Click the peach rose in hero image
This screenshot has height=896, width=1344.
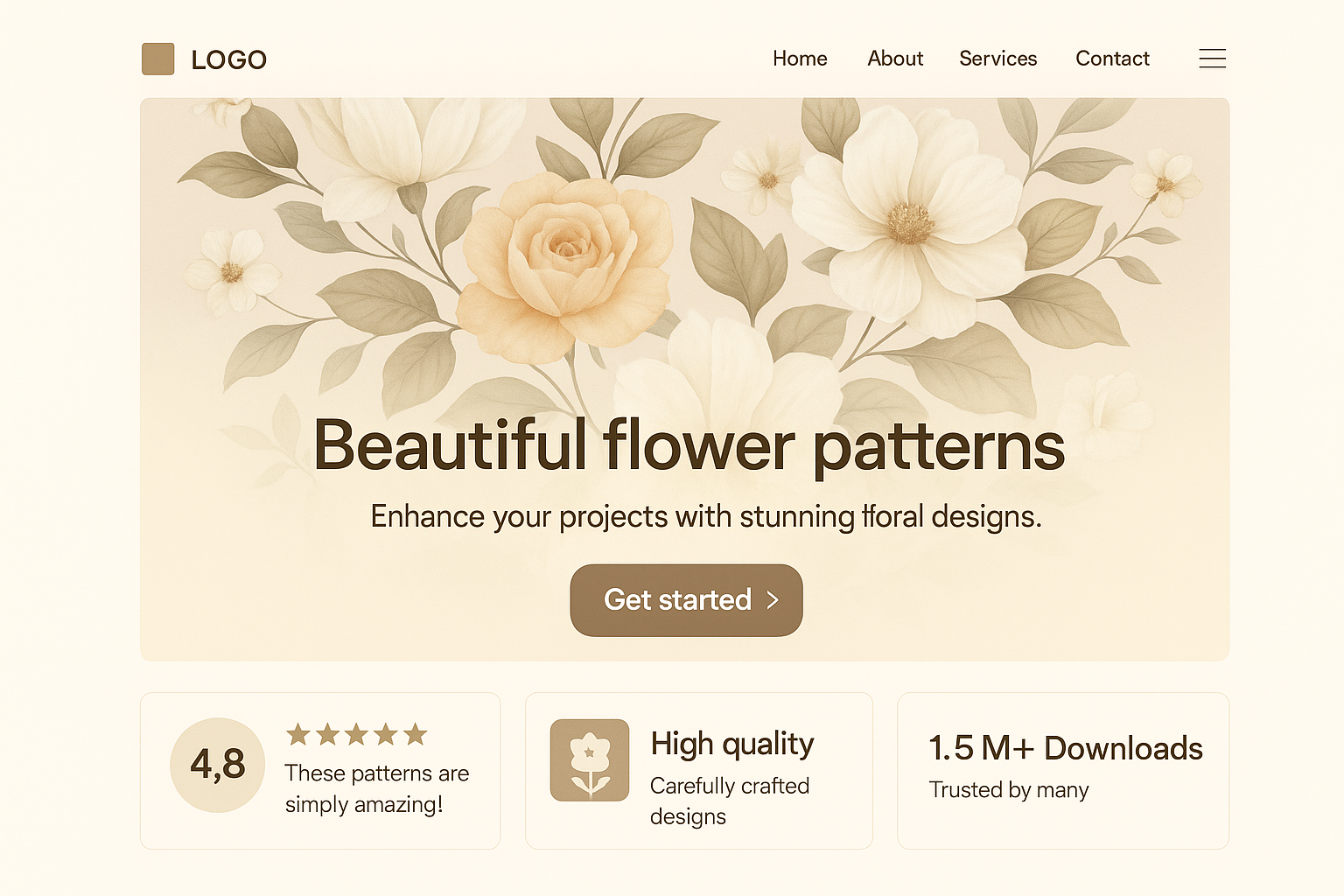point(567,262)
